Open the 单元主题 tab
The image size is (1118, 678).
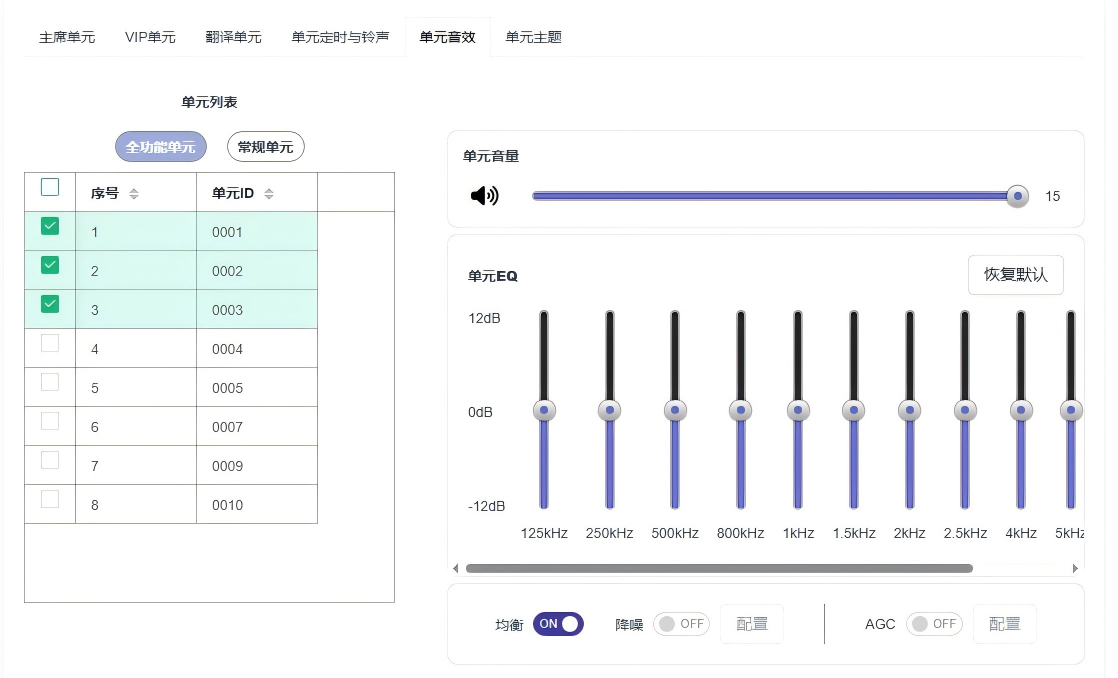point(533,36)
